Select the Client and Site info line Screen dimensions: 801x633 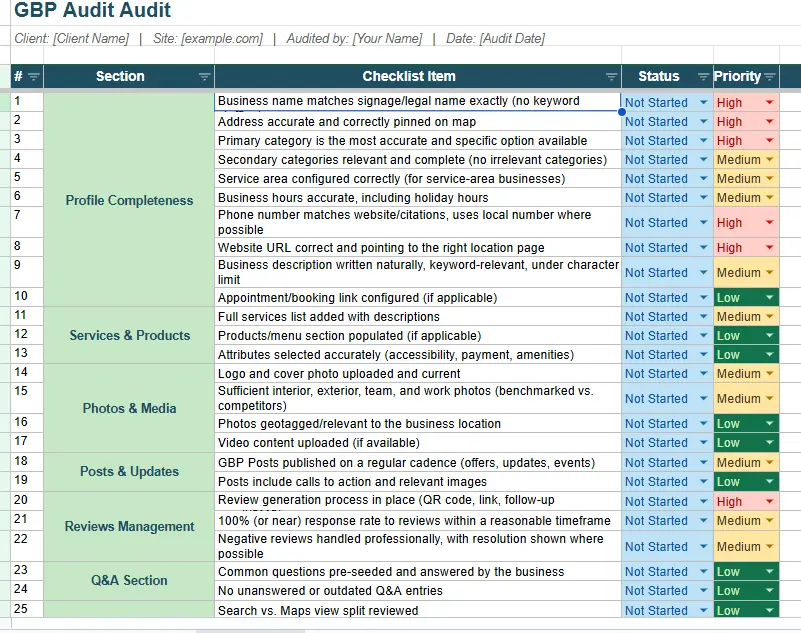[279, 38]
